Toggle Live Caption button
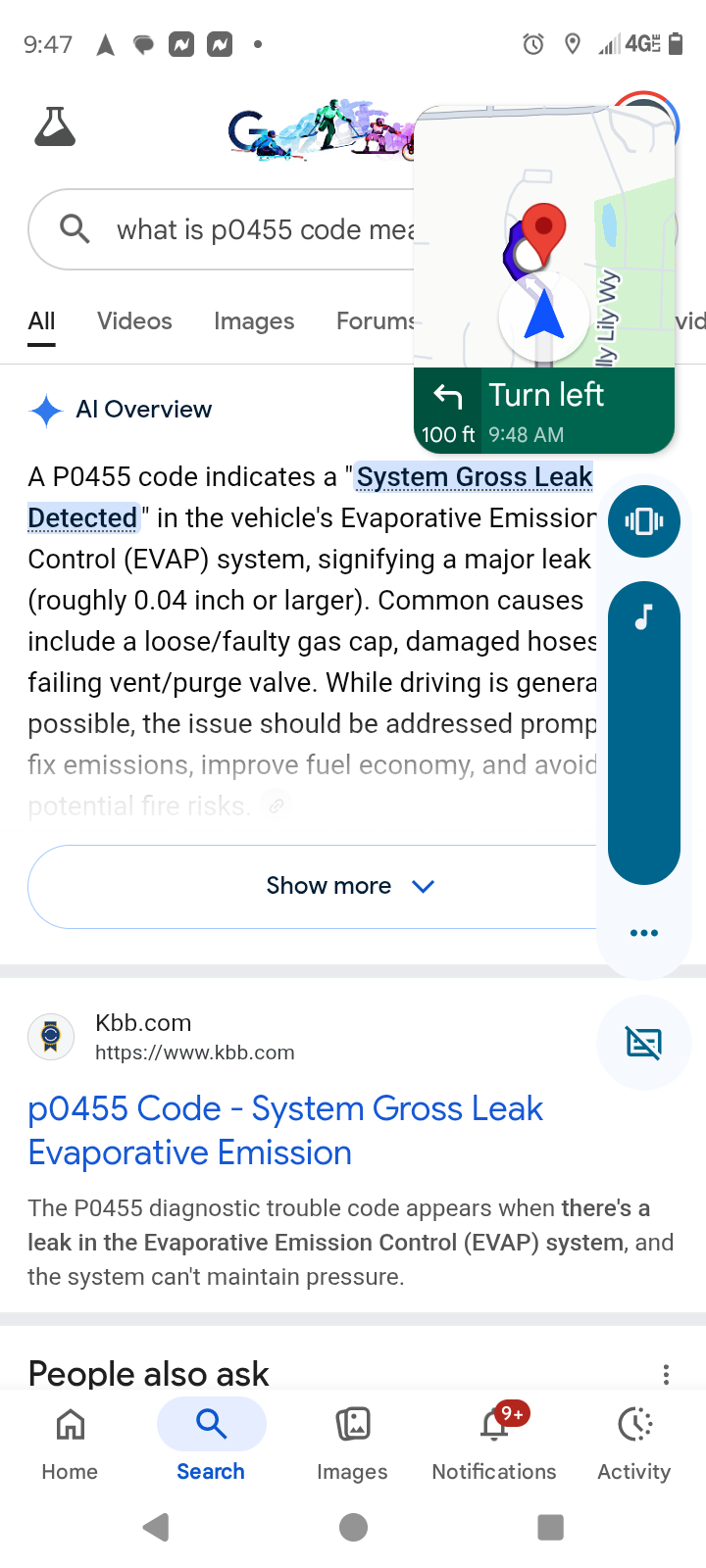 [643, 1043]
